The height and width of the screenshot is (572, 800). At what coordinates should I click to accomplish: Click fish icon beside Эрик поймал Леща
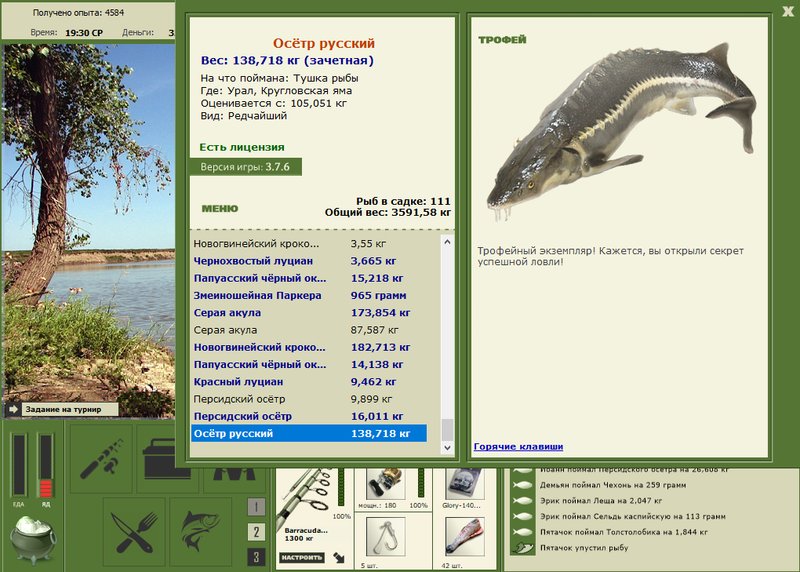(x=522, y=501)
